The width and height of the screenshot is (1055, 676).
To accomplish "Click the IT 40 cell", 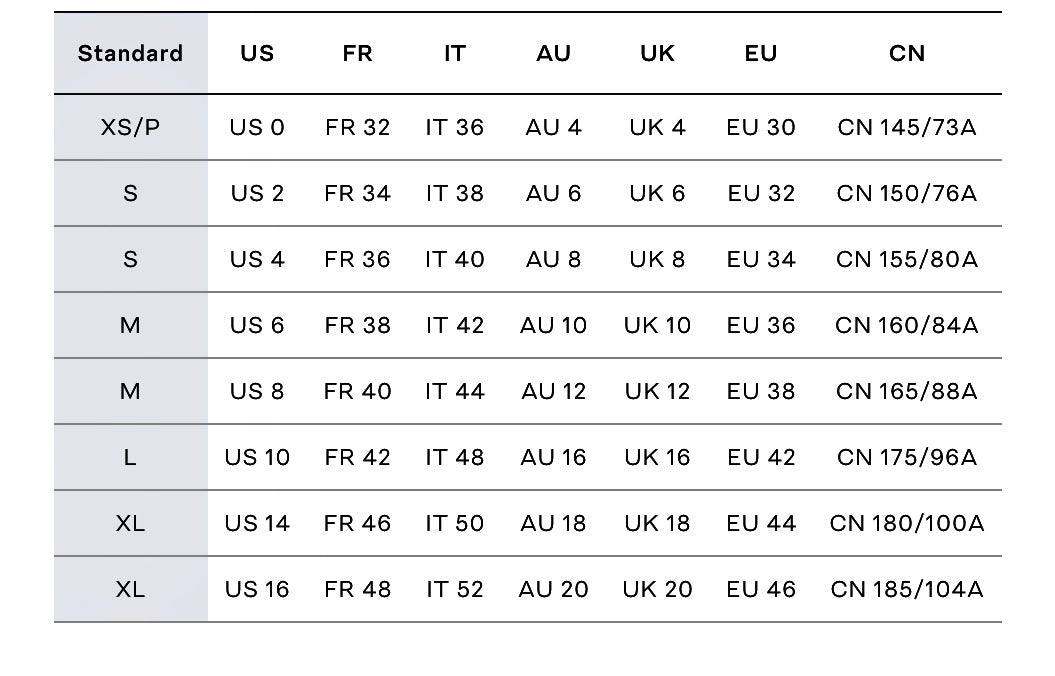I will click(455, 260).
